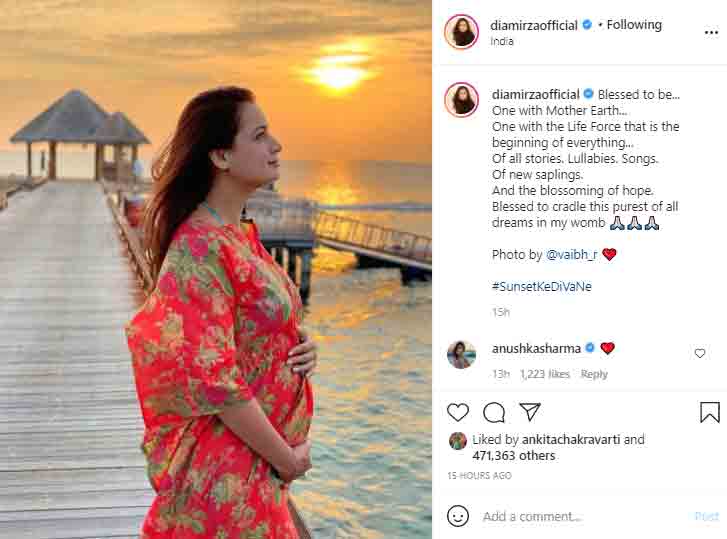
Task: Like anushkasharma's comment with small heart
Action: (x=700, y=353)
